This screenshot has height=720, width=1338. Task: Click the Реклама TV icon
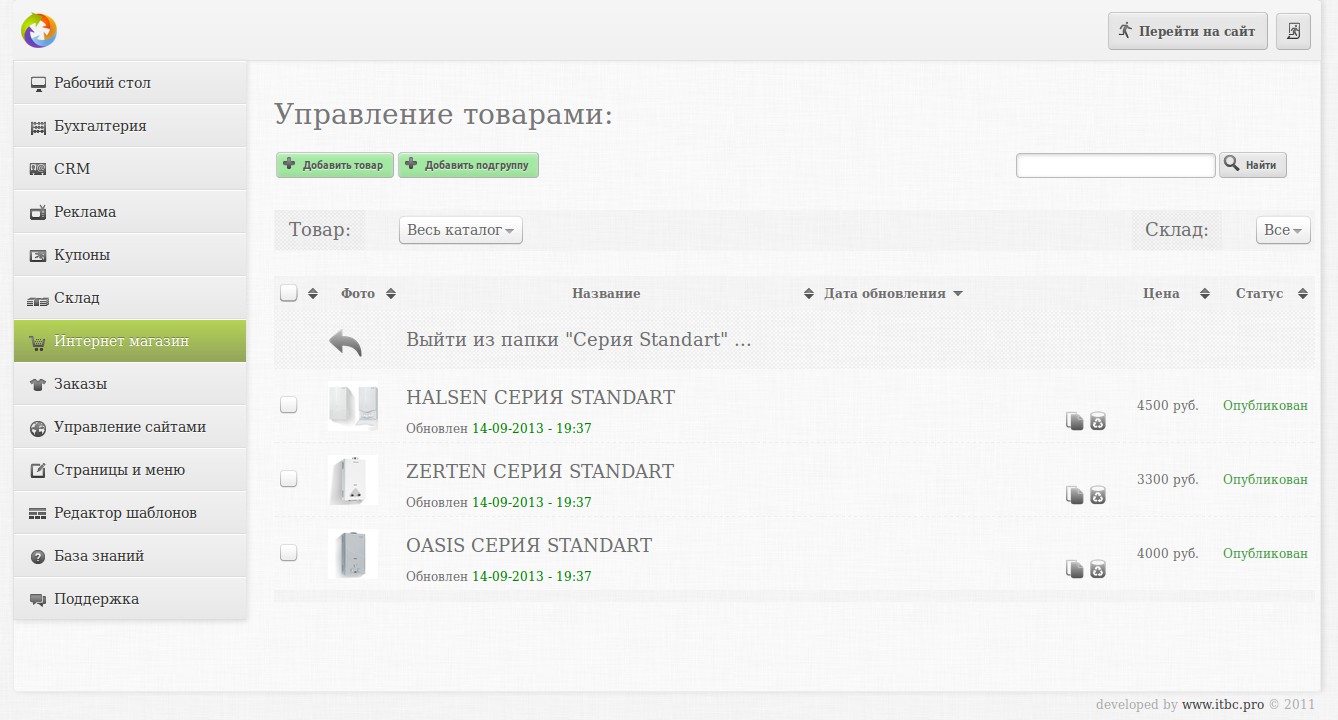[x=38, y=212]
